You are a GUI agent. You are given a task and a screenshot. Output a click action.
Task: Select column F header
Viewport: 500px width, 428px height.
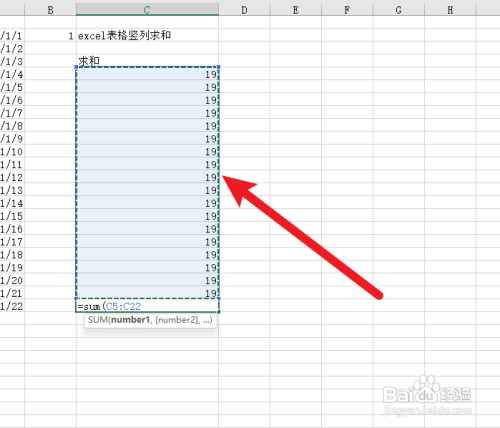pos(347,10)
